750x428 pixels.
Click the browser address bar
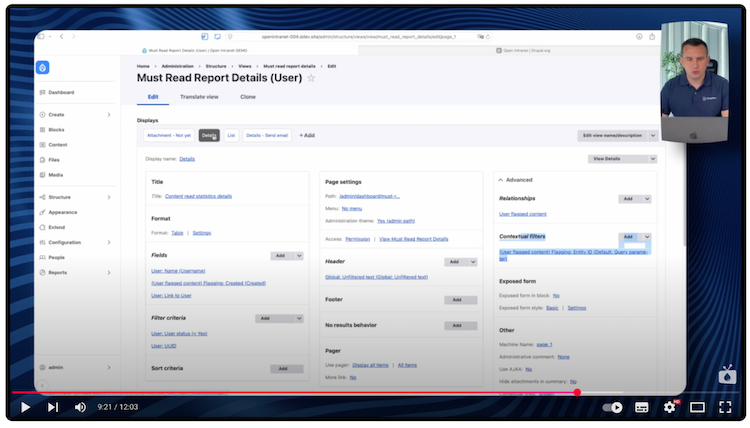tap(359, 36)
